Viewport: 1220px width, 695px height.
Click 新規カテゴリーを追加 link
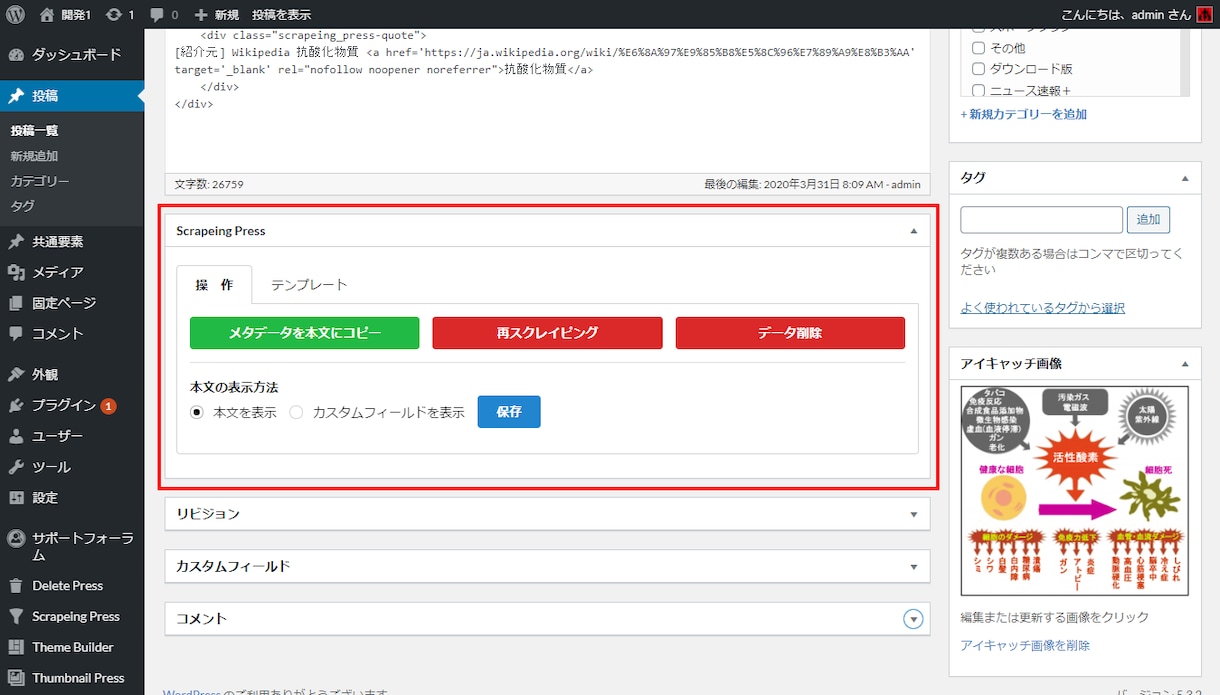[1024, 114]
